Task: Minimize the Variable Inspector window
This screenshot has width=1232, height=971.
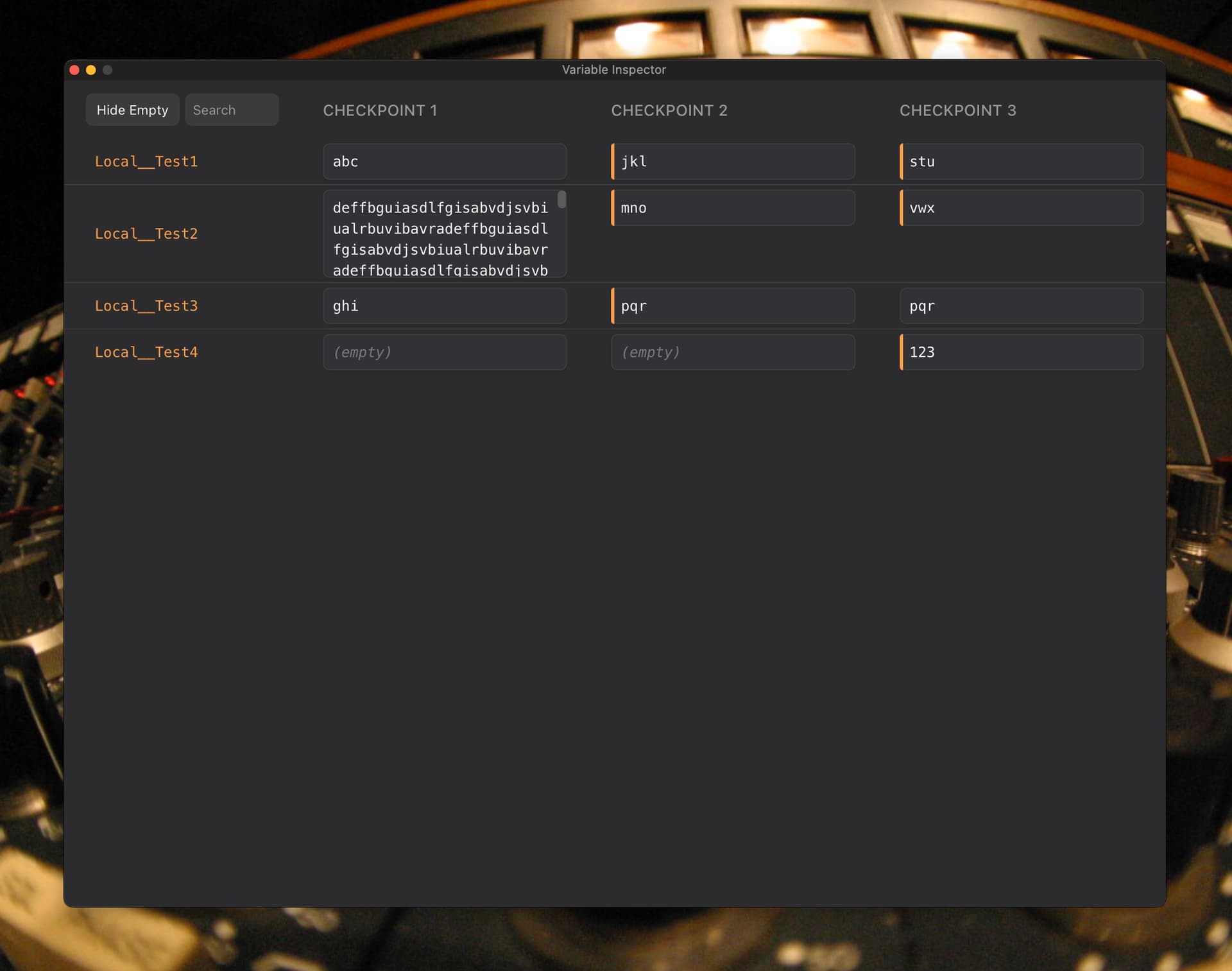Action: click(x=91, y=70)
